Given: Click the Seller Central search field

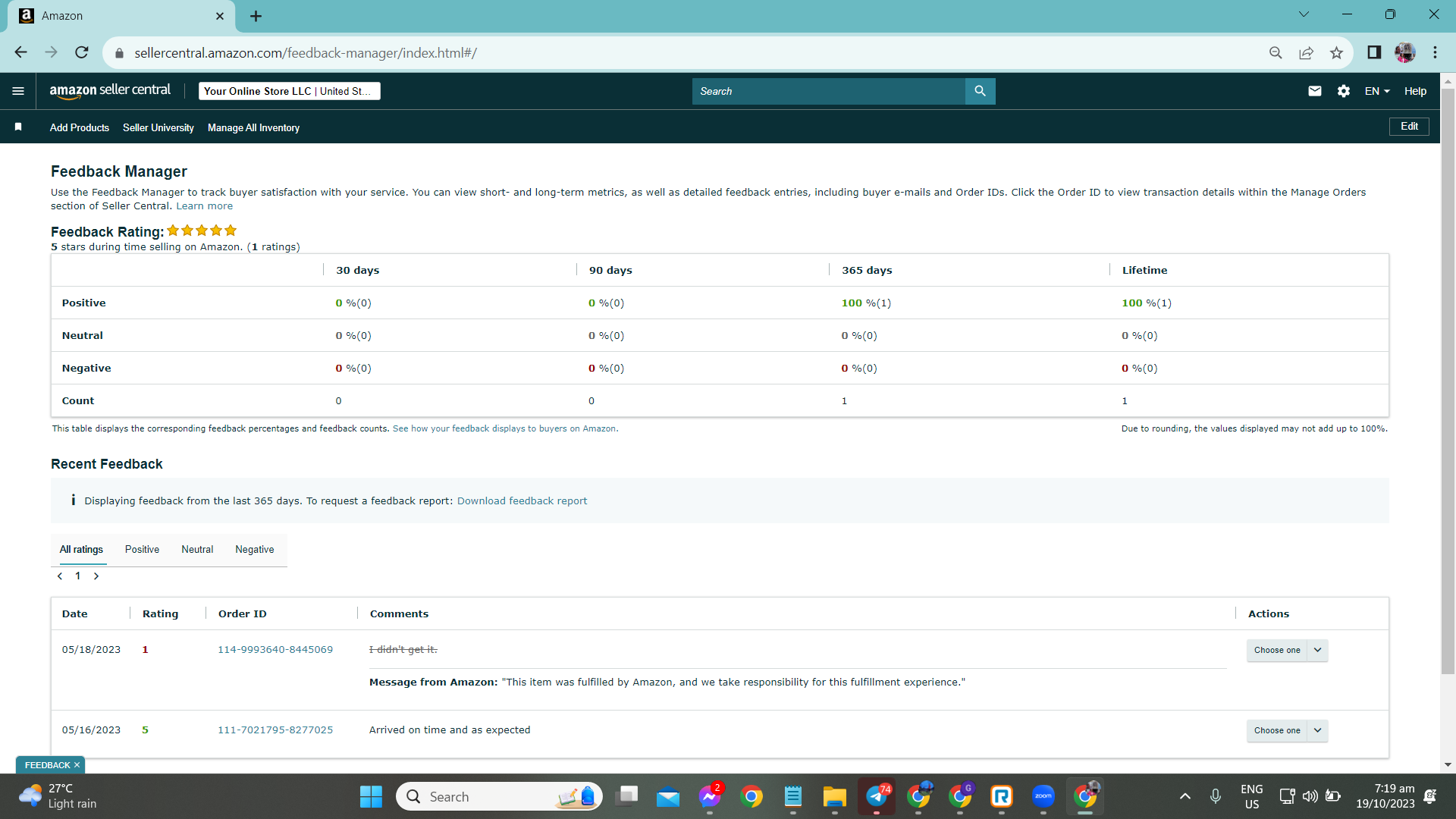Looking at the screenshot, I should 828,91.
